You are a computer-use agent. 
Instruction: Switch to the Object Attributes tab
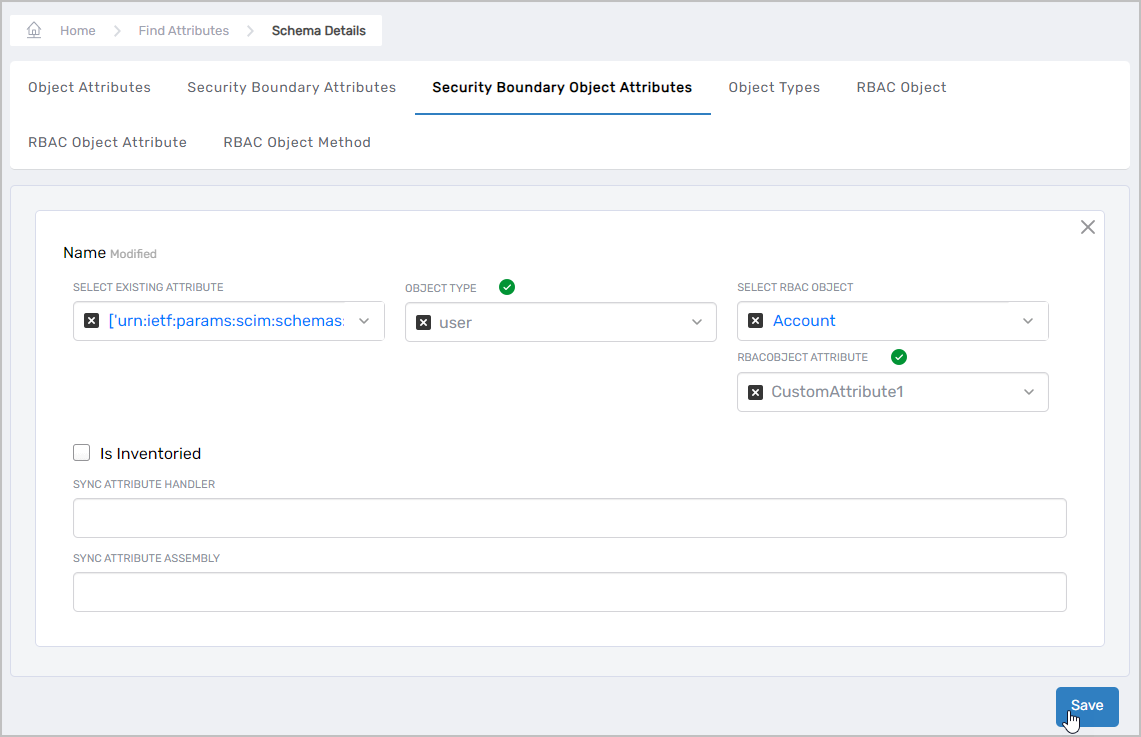(89, 87)
